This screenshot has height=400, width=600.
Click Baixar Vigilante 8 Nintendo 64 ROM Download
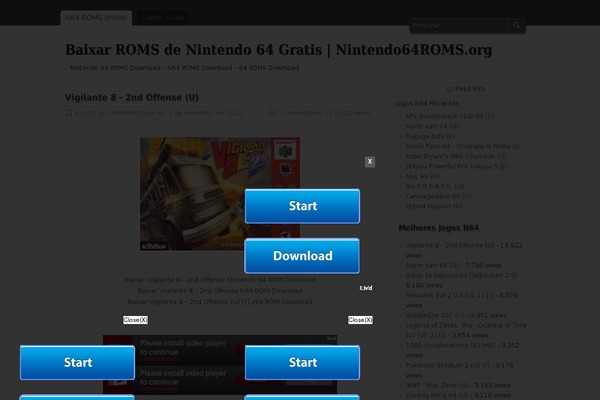tap(220, 279)
